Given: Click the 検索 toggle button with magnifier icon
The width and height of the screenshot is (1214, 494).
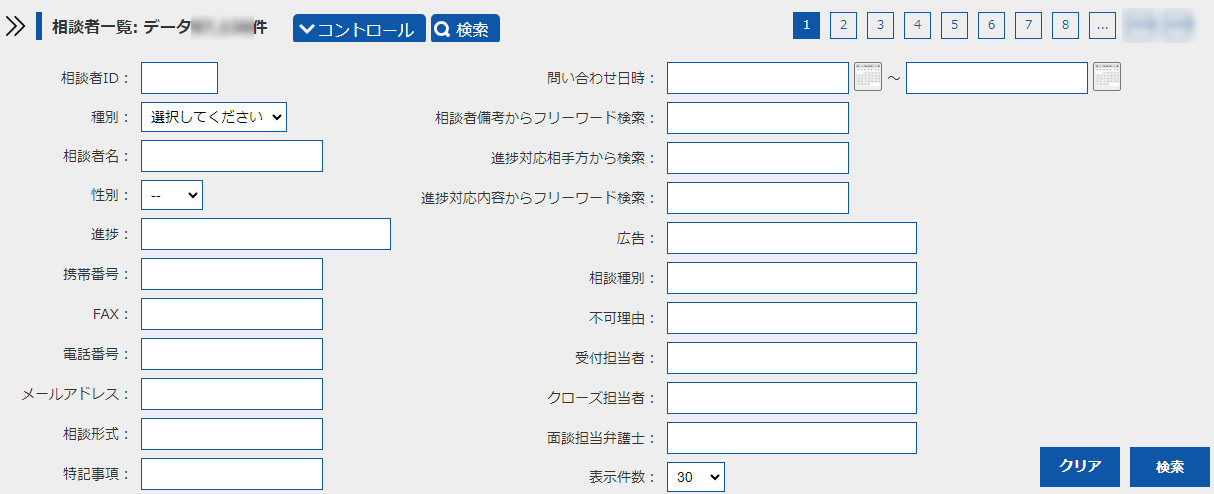Looking at the screenshot, I should coord(465,29).
